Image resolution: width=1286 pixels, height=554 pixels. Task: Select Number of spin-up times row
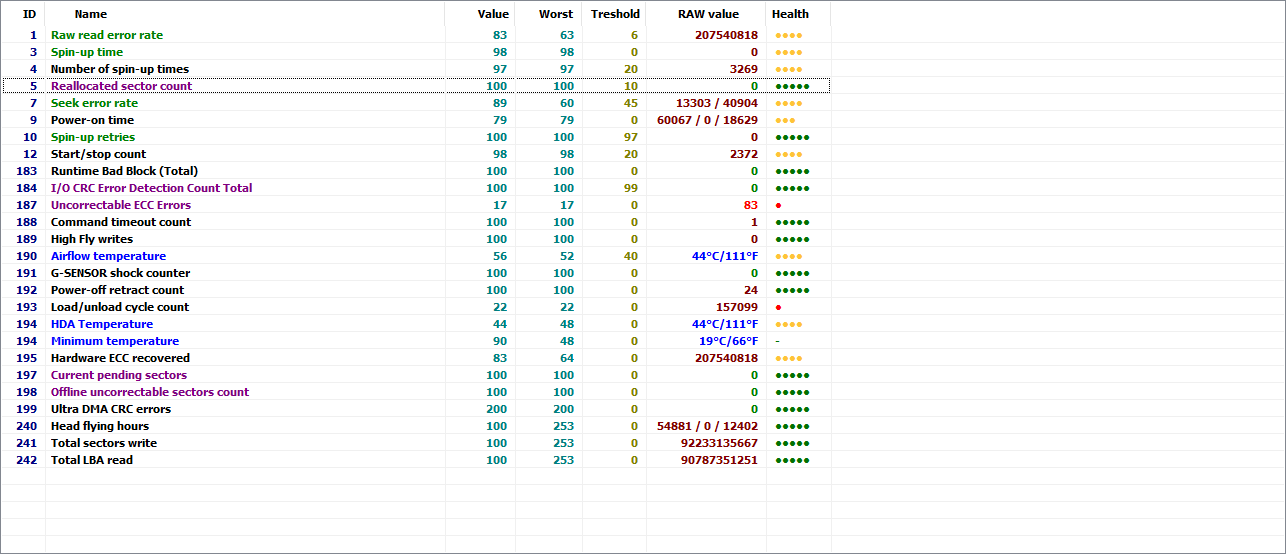pyautogui.click(x=416, y=69)
